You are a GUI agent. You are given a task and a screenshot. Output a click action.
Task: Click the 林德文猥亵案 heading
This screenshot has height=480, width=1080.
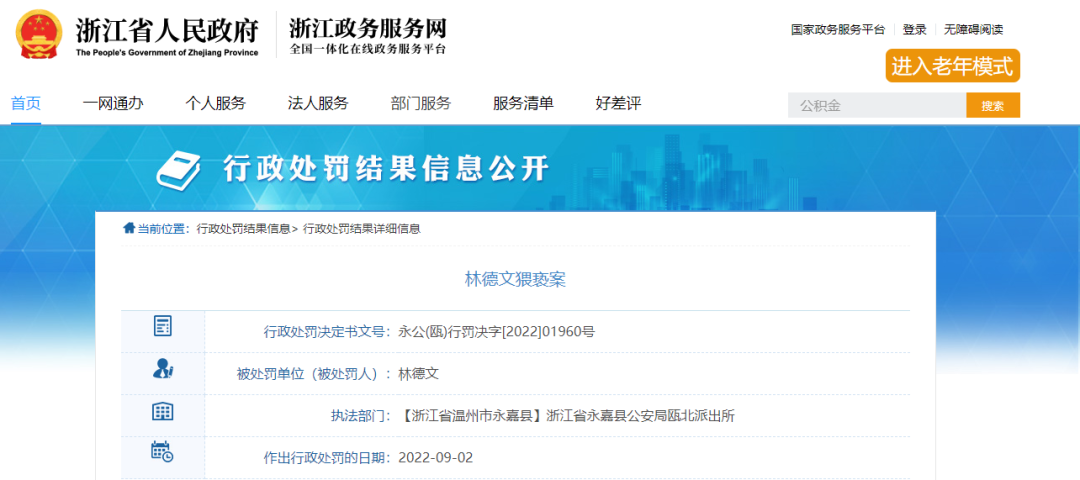515,280
